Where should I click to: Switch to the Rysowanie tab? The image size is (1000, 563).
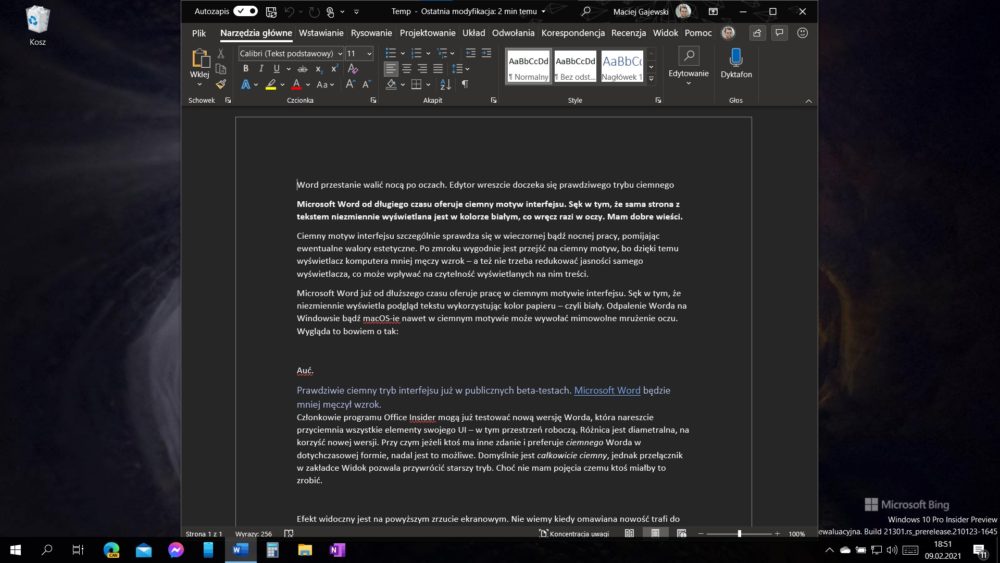(371, 33)
